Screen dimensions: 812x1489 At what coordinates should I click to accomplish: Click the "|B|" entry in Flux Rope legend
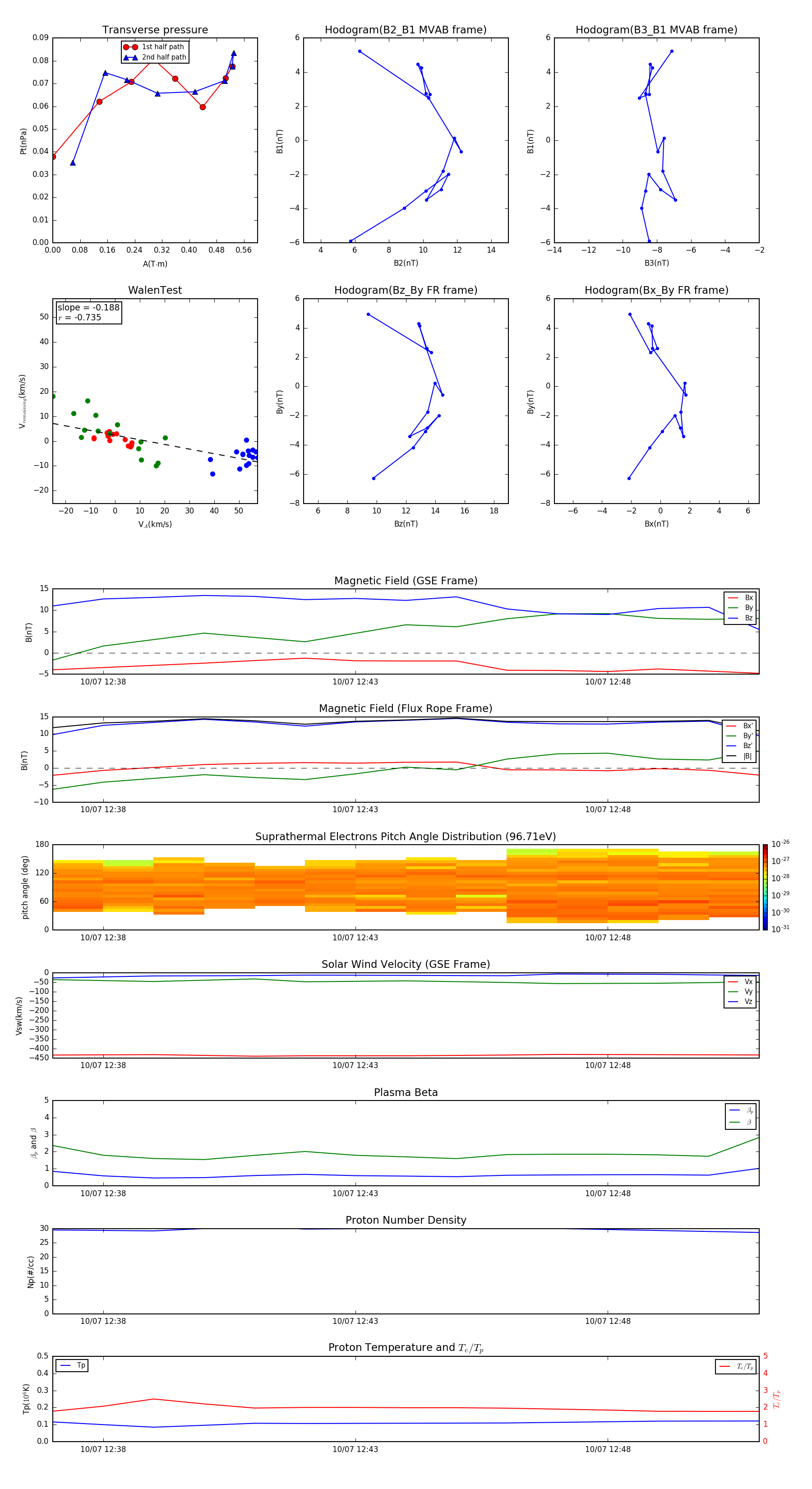(x=740, y=756)
